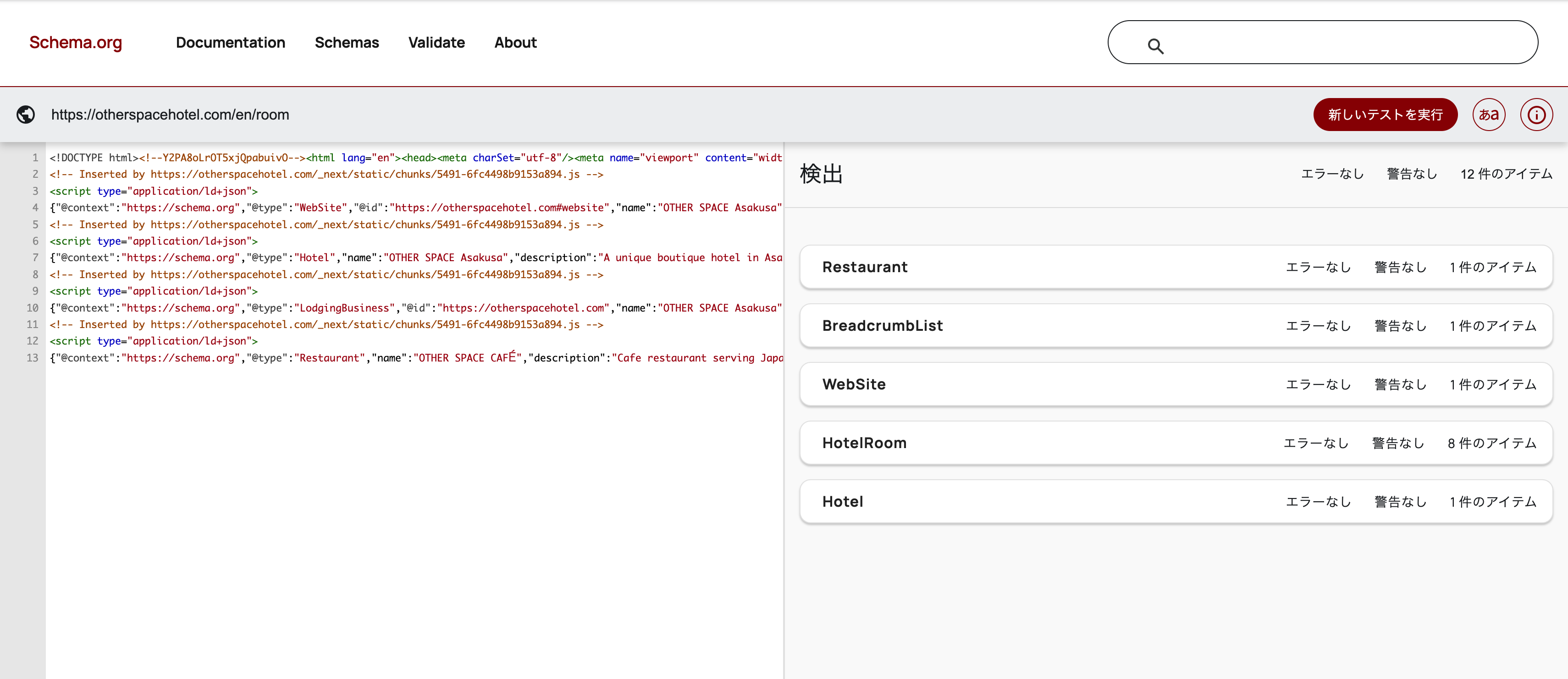Image resolution: width=1568 pixels, height=679 pixels.
Task: Click エラーなし in the BreadcrumbList row
Action: pyautogui.click(x=1319, y=325)
